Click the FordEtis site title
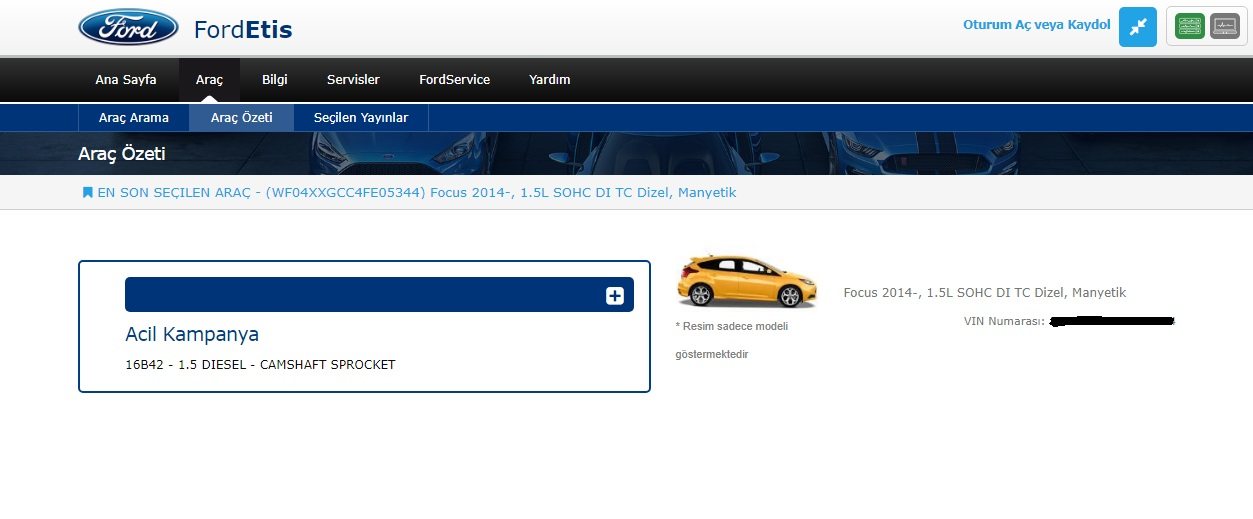The image size is (1253, 519). click(243, 29)
